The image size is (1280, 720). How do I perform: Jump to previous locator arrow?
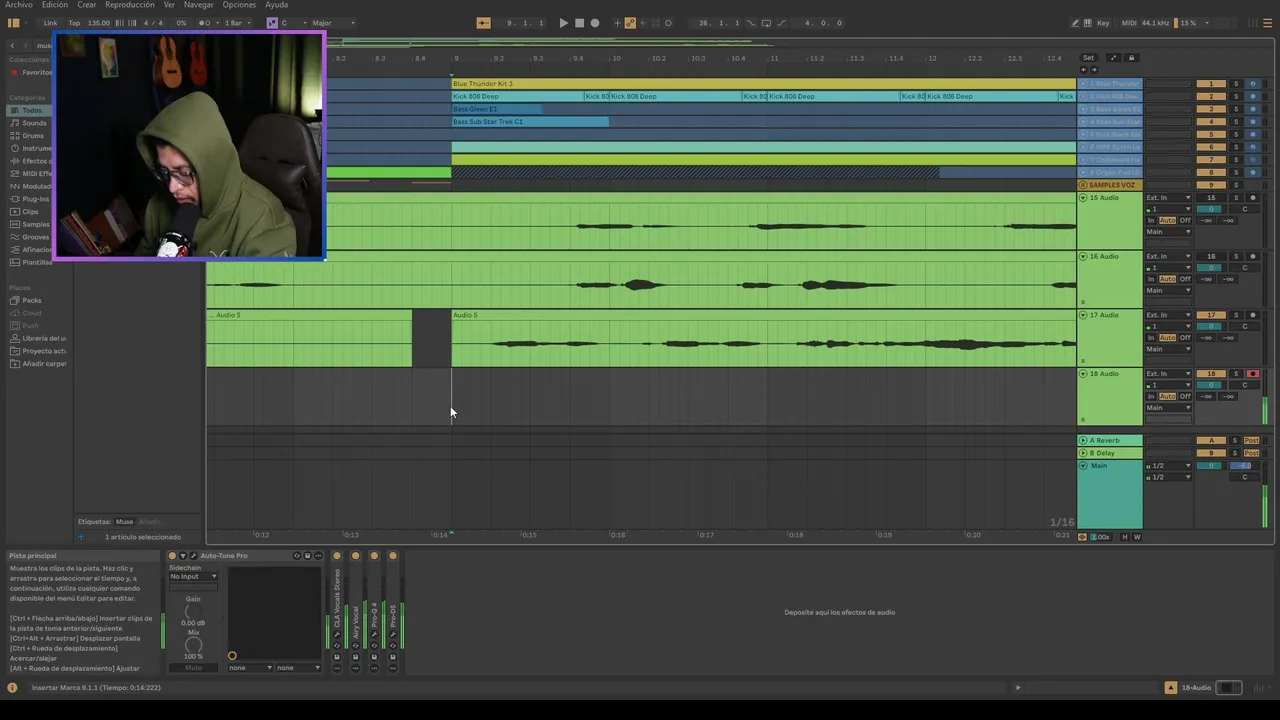pos(1085,70)
